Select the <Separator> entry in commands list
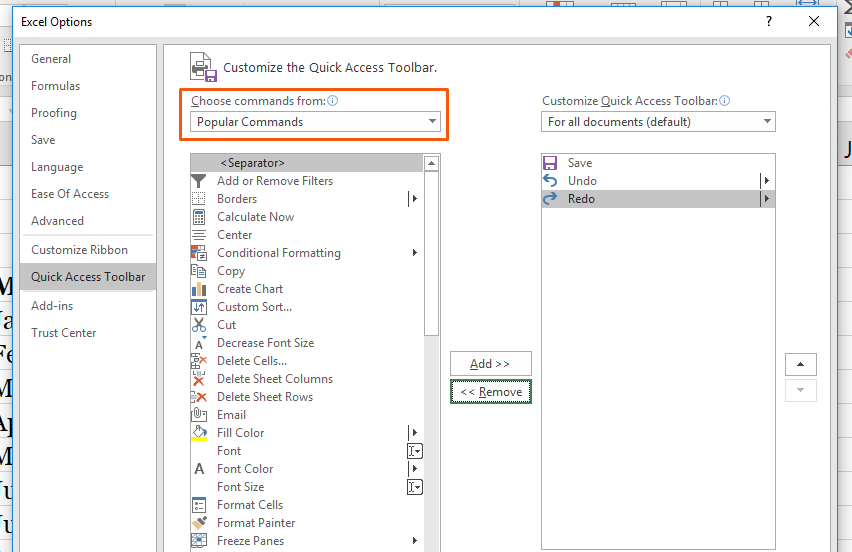 click(x=306, y=163)
